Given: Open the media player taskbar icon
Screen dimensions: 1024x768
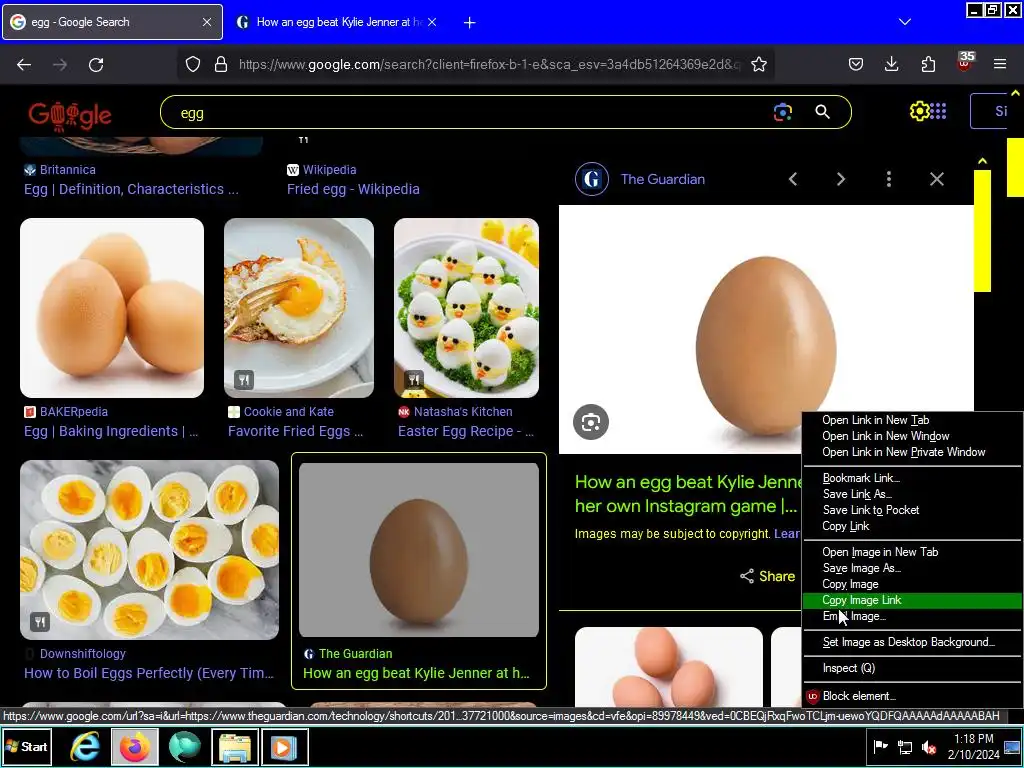Looking at the screenshot, I should pyautogui.click(x=285, y=747).
